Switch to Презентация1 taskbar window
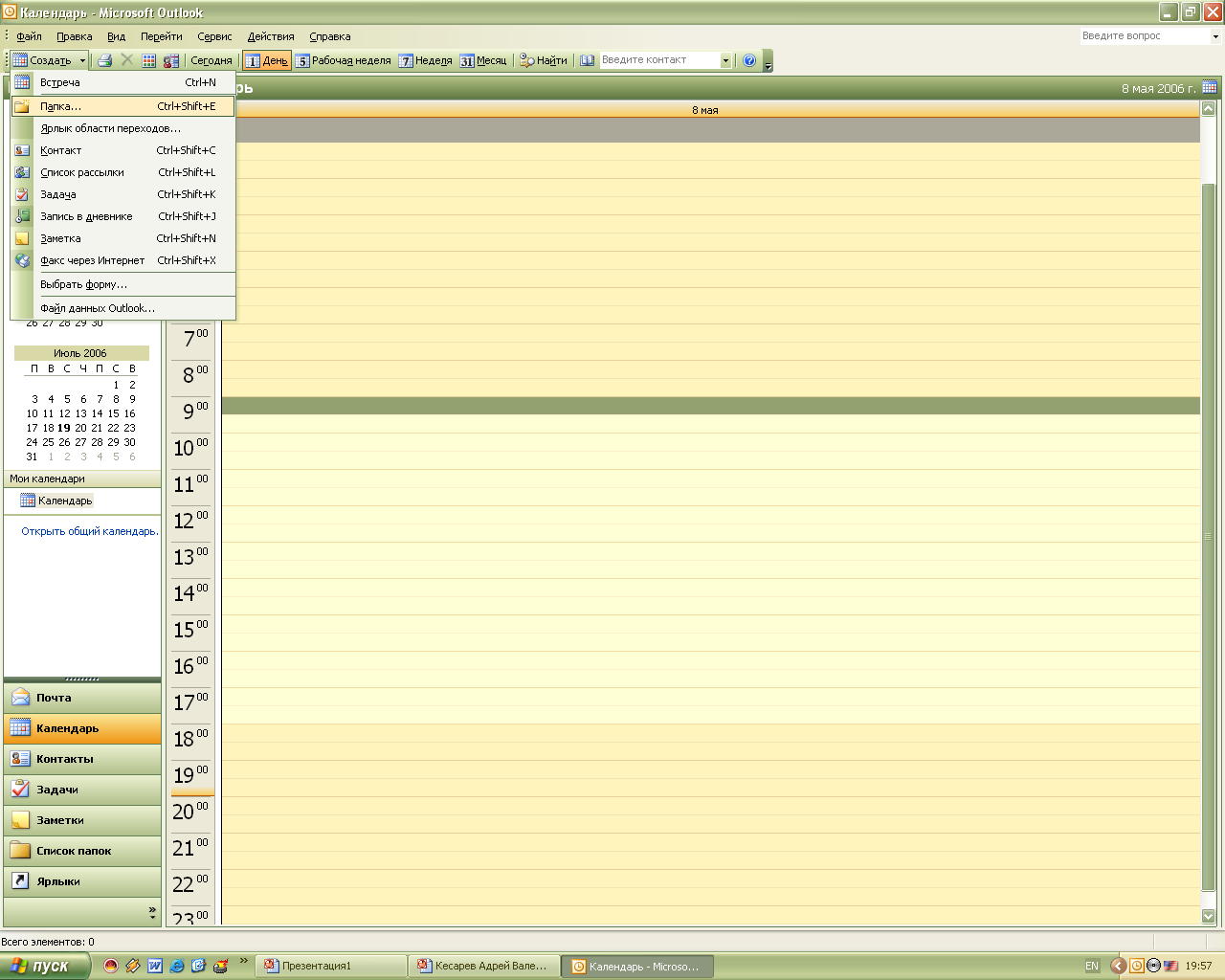The height and width of the screenshot is (980, 1225). 331,966
